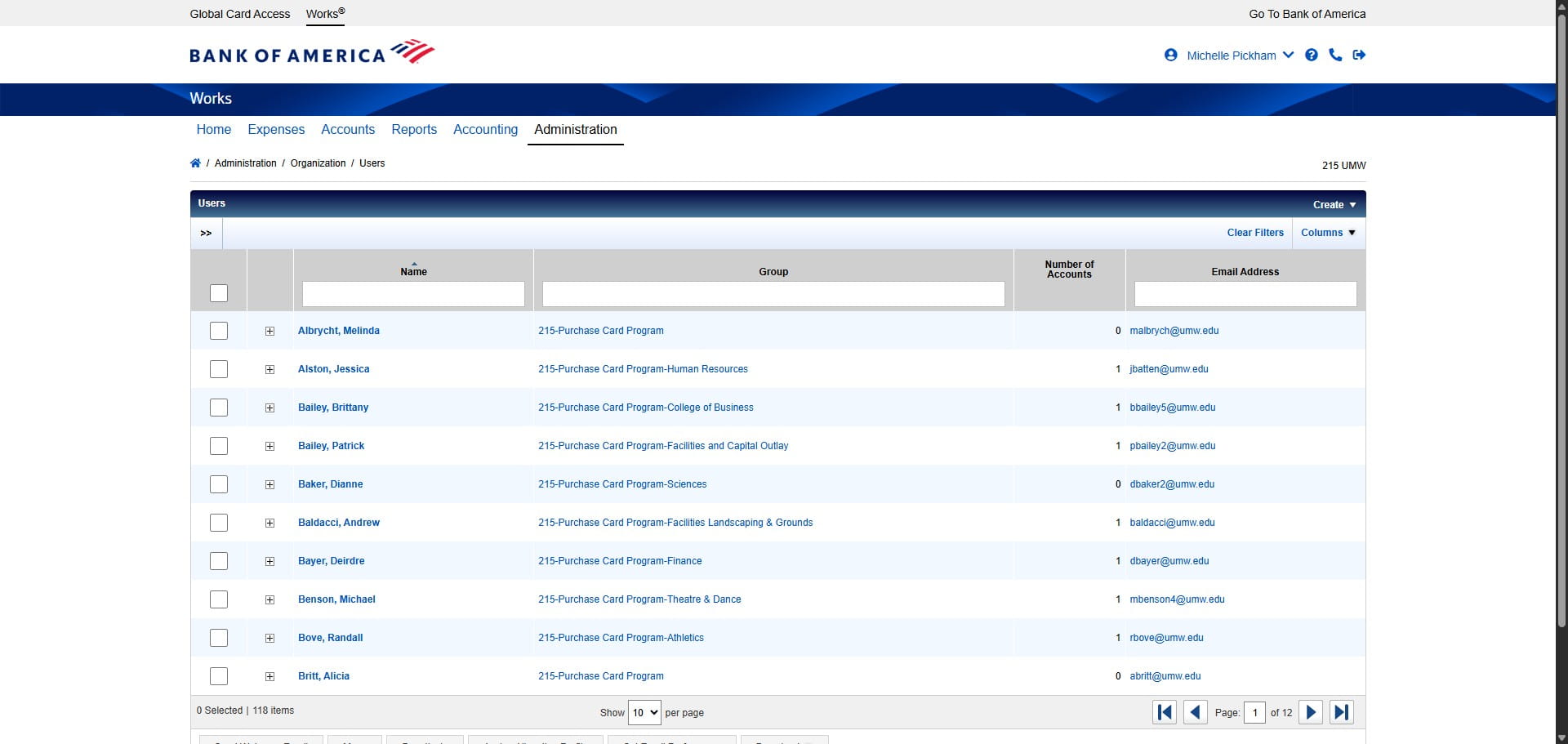
Task: Expand details for Britt, Alicia
Action: (x=269, y=677)
